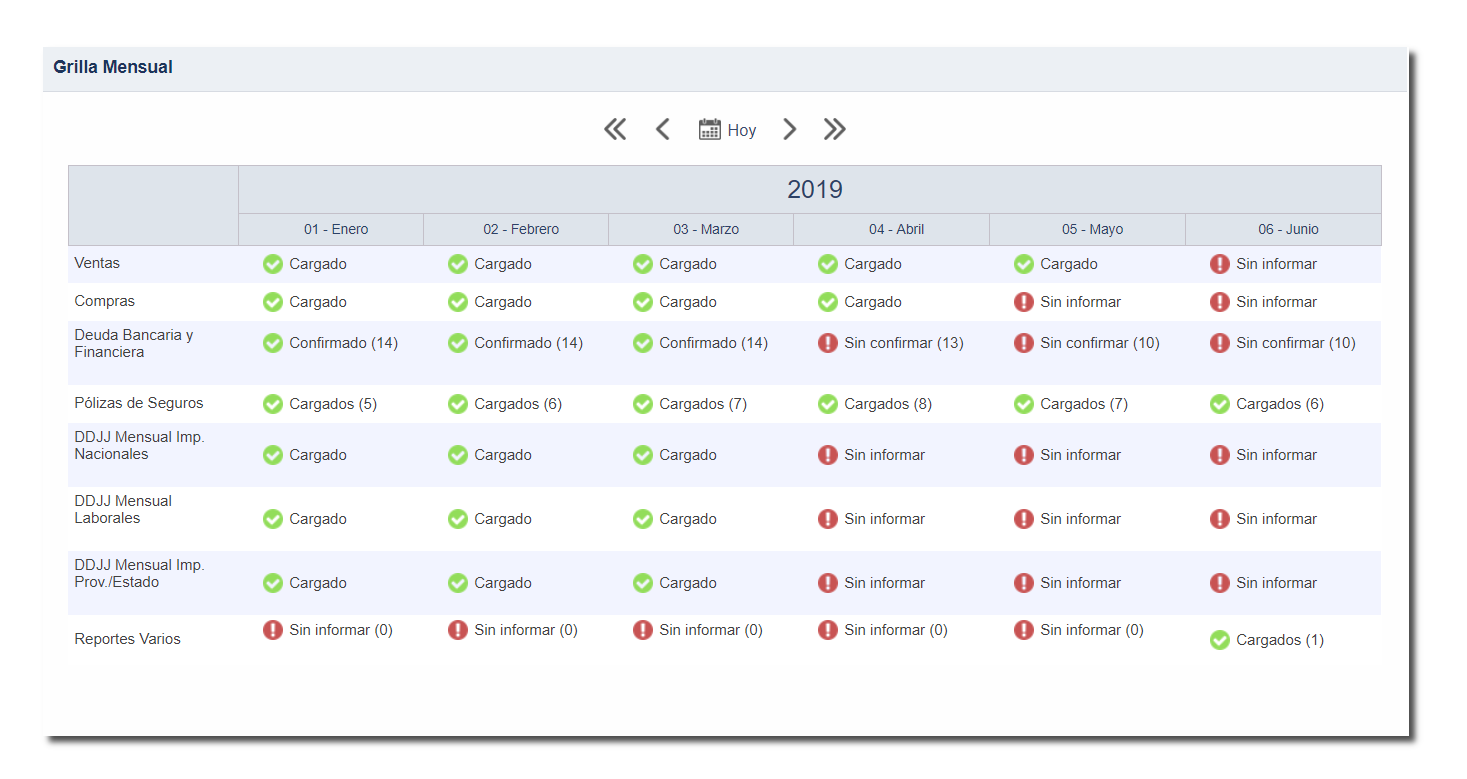Open Sin confirmar (10) in the Mayo column
Image resolution: width=1467 pixels, height=779 pixels.
1099,343
